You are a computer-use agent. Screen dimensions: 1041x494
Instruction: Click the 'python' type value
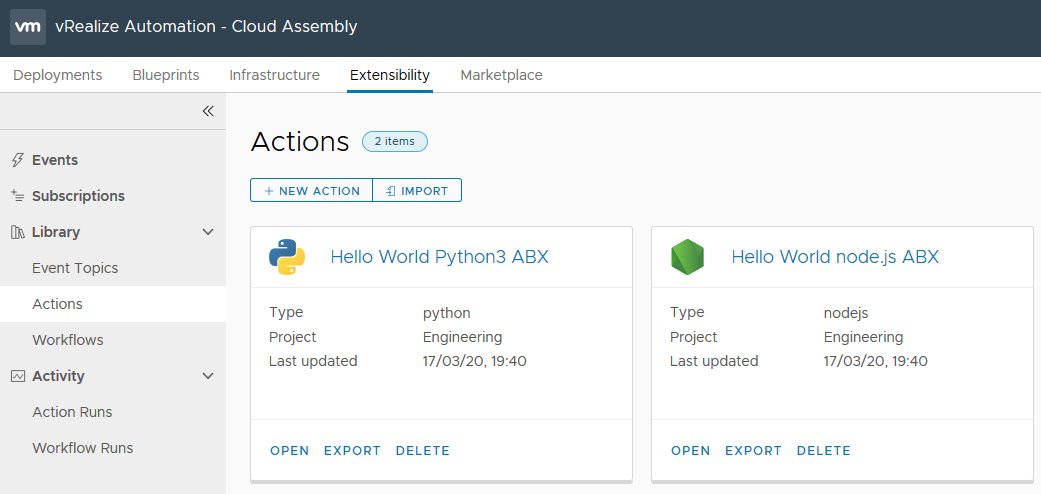(x=447, y=313)
